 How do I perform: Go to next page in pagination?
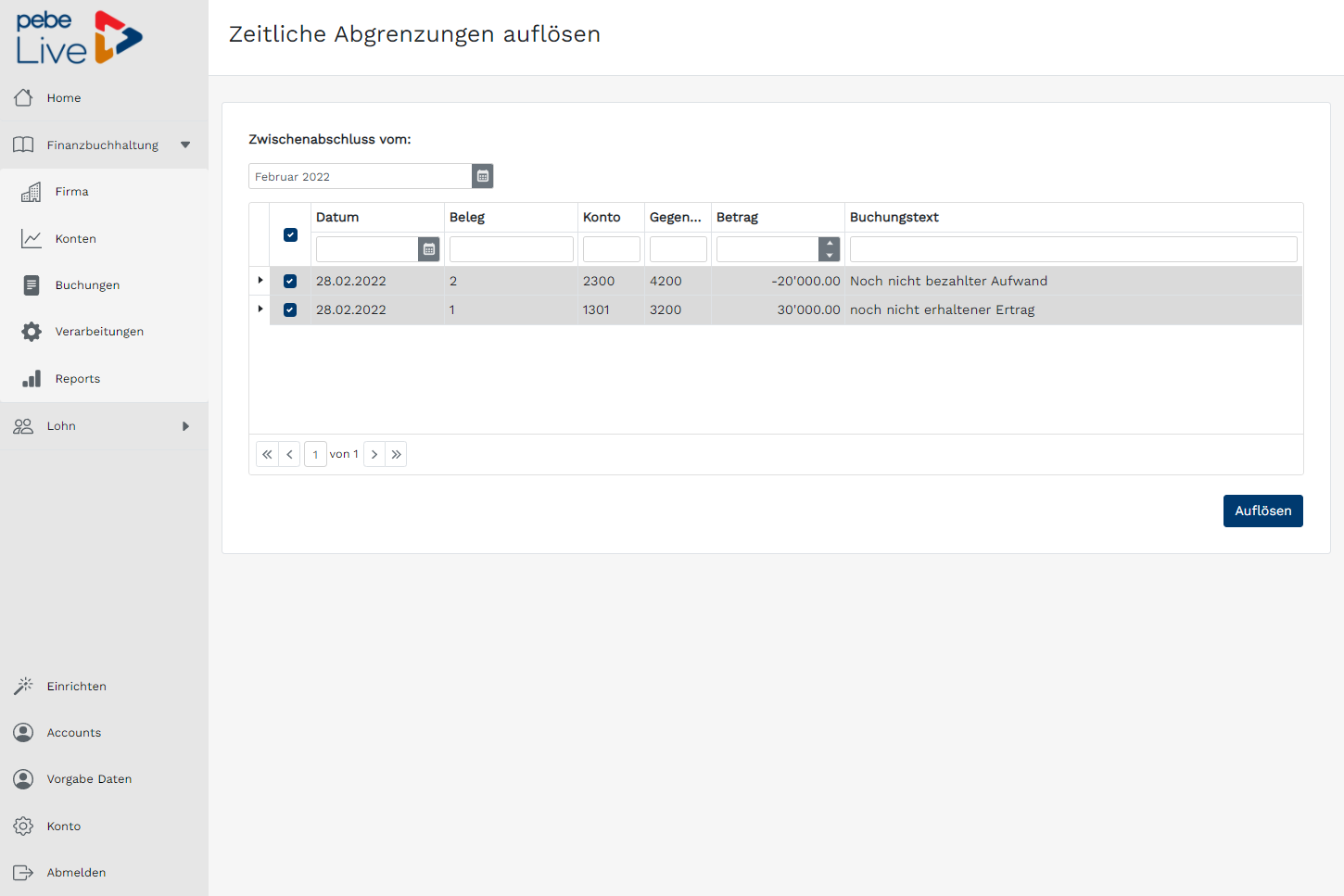[x=374, y=454]
